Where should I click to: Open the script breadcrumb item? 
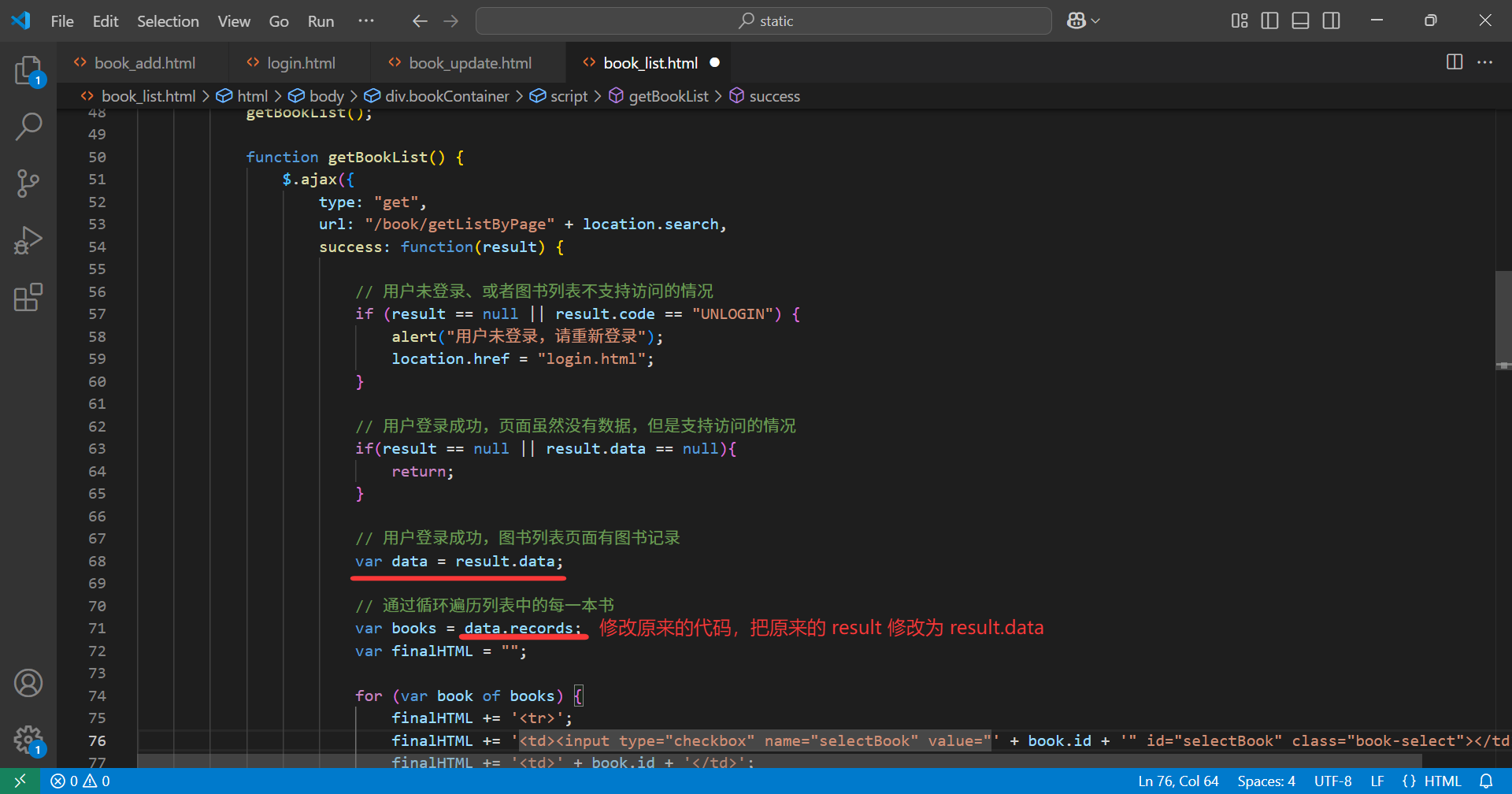tap(569, 96)
